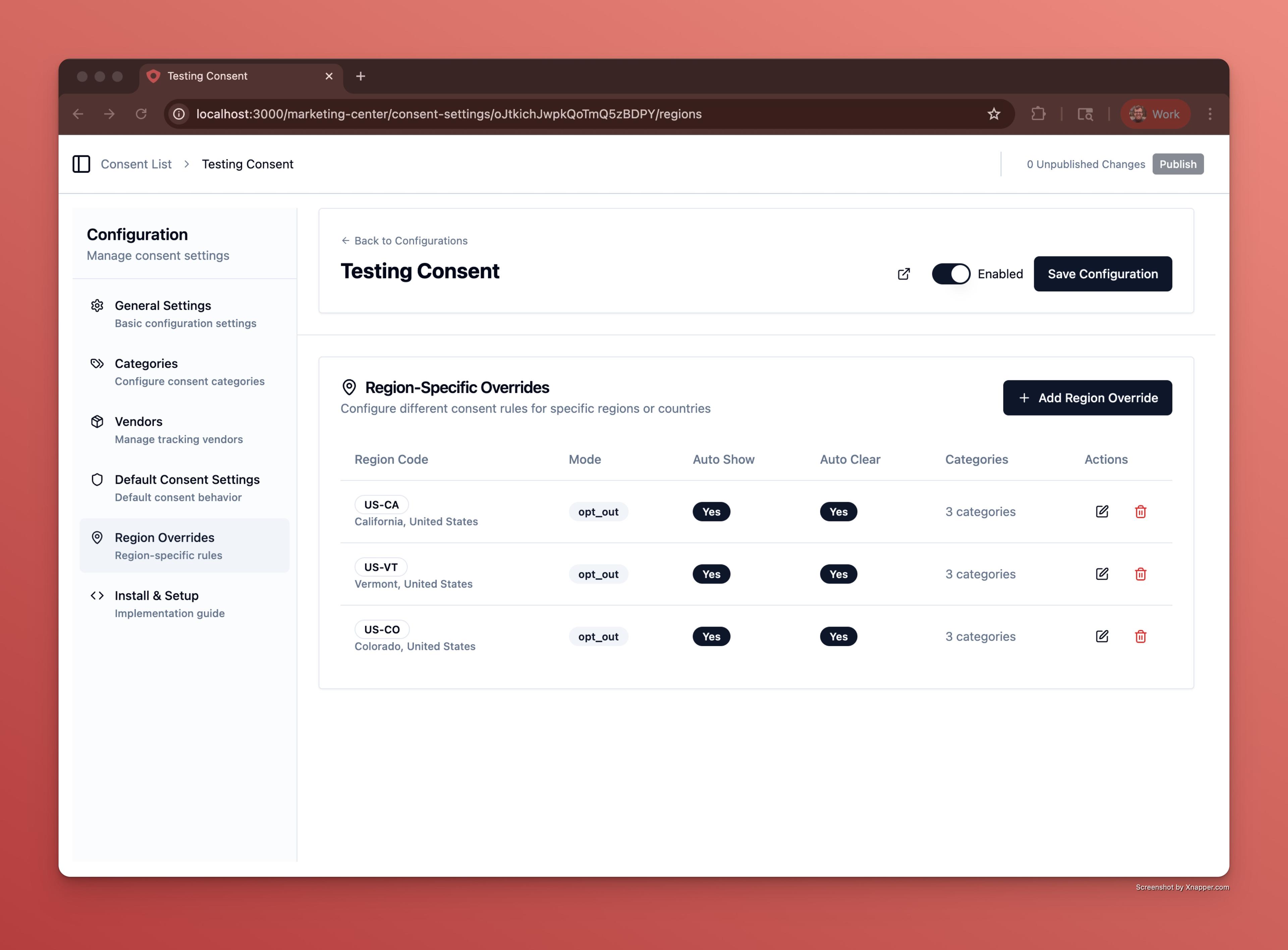Delete the US-CO region override

(x=1140, y=636)
